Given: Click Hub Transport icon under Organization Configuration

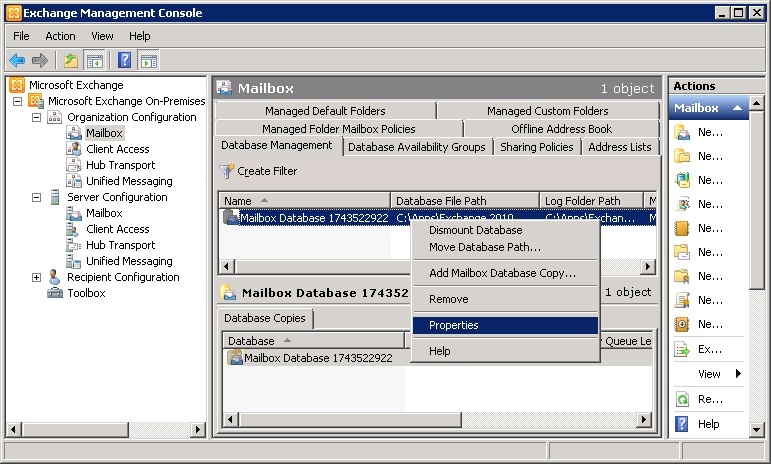Looking at the screenshot, I should pyautogui.click(x=74, y=165).
